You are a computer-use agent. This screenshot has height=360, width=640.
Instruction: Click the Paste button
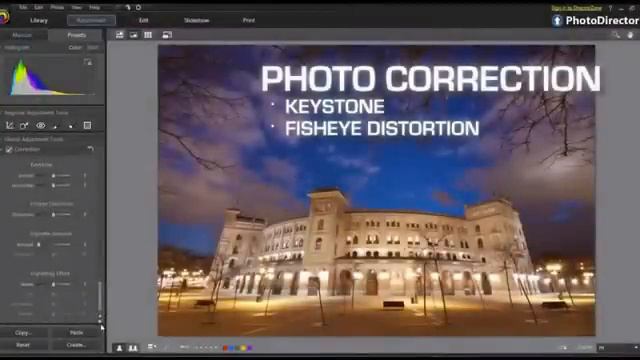(76, 333)
